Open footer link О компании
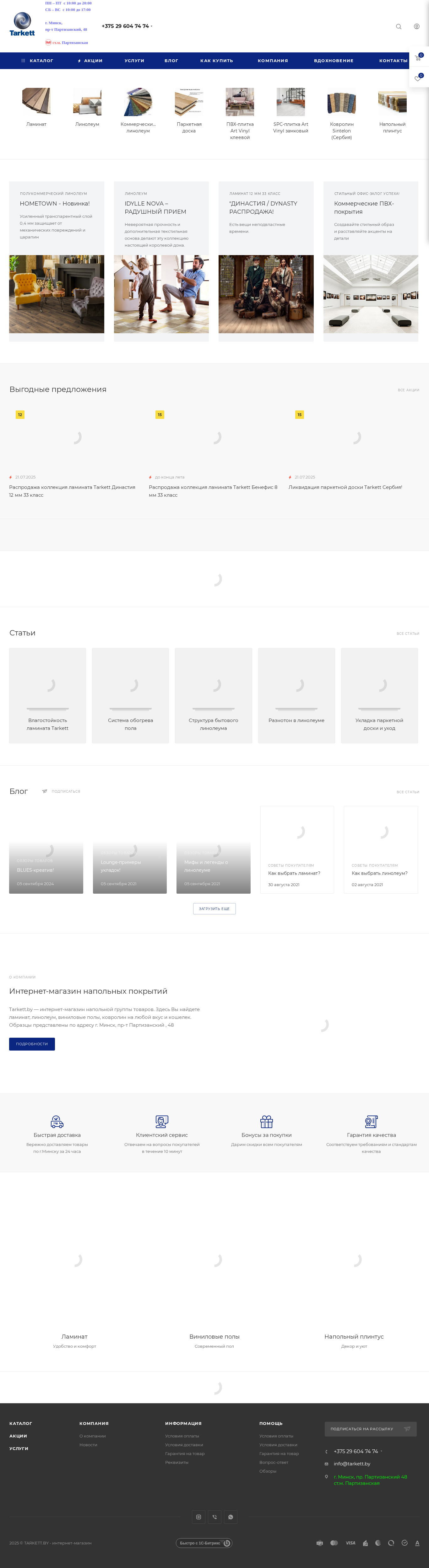 93,1436
